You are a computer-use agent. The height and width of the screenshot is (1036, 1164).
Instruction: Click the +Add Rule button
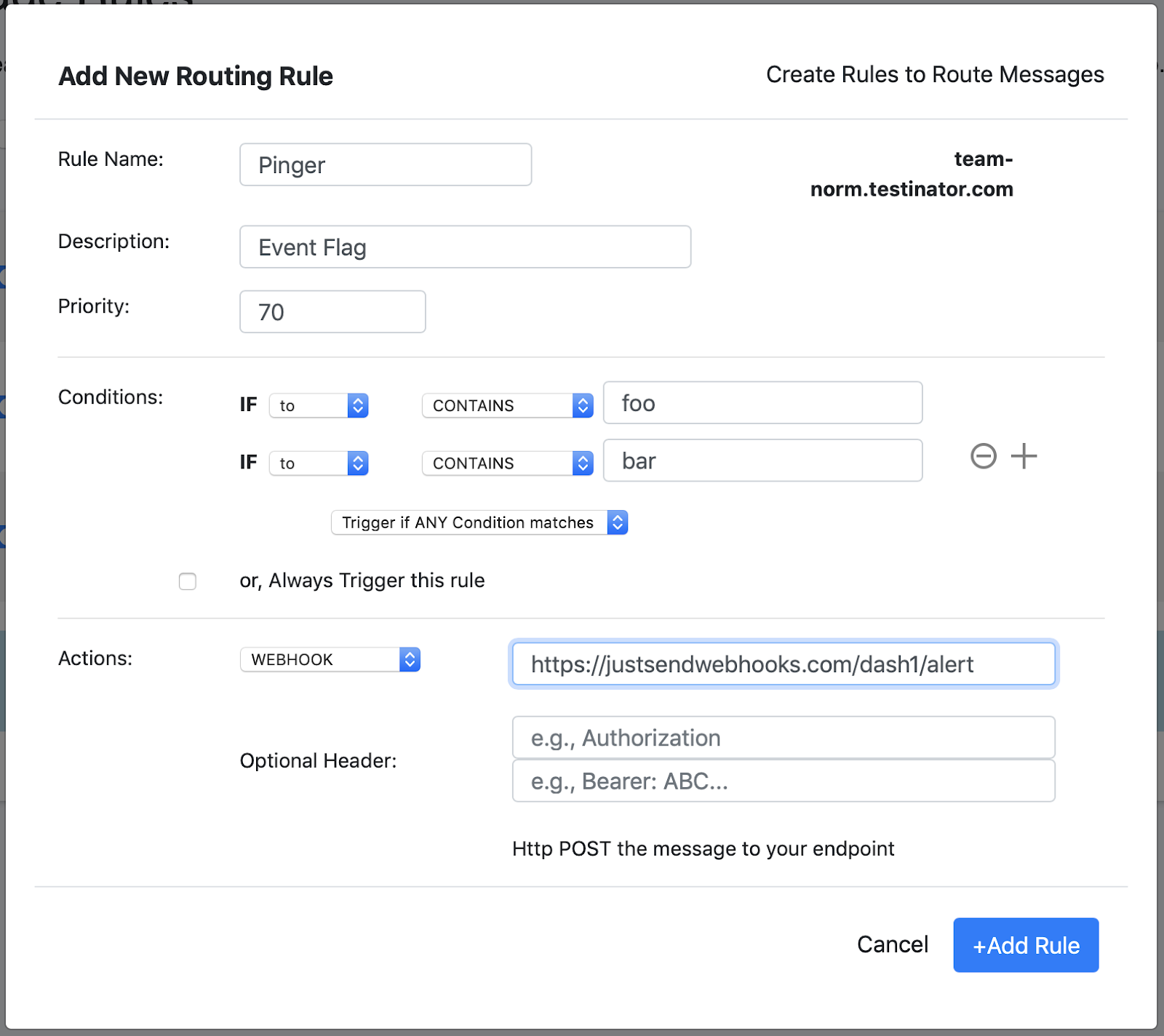(1026, 945)
